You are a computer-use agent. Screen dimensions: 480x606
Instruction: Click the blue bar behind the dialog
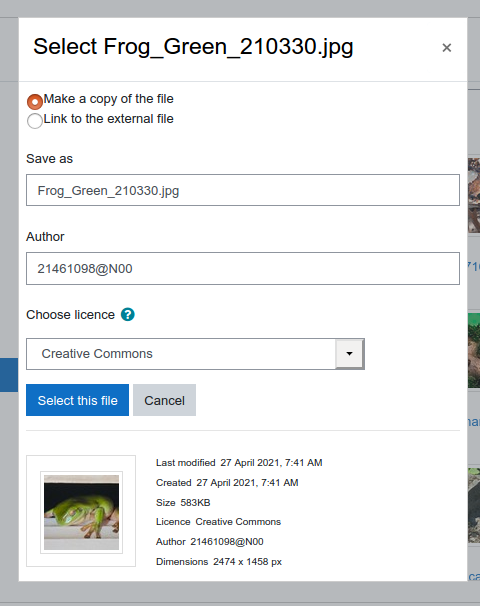pos(9,375)
